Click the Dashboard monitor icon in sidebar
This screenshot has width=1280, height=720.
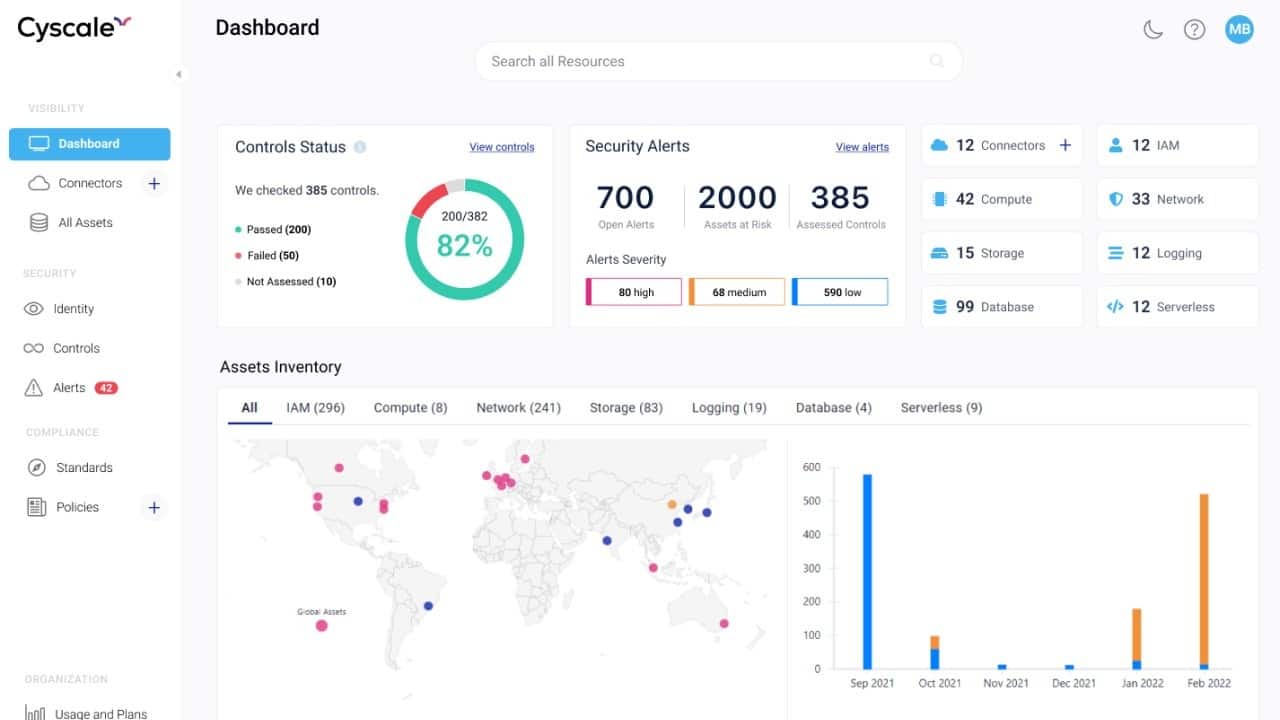[39, 144]
